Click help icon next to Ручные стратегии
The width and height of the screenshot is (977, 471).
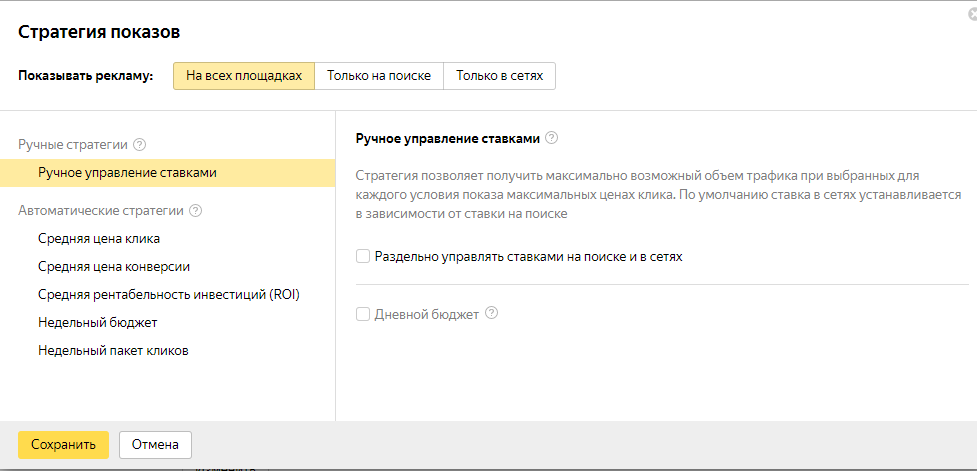coord(140,144)
